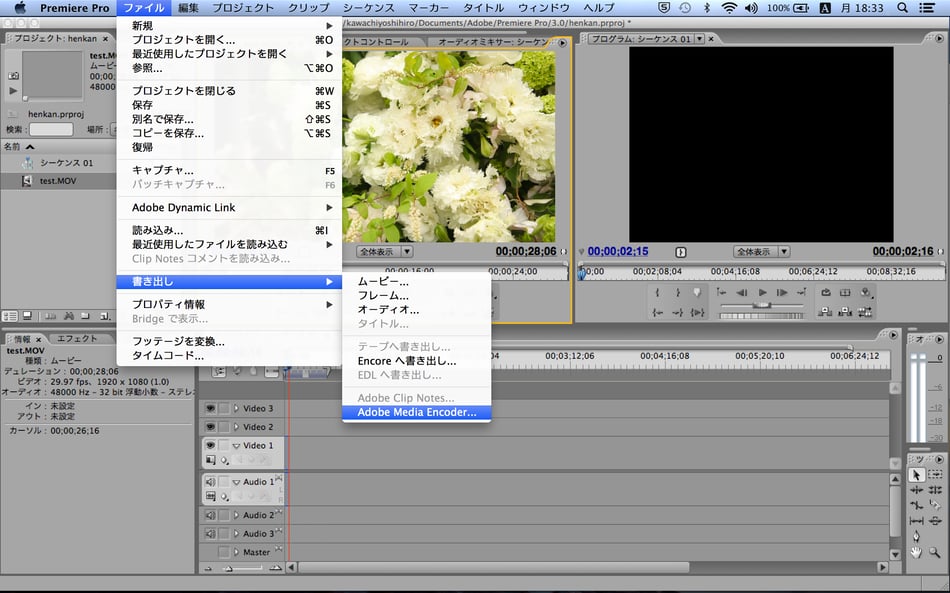The width and height of the screenshot is (950, 593).
Task: Toggle the lock box on Video 2 track
Action: pos(224,427)
